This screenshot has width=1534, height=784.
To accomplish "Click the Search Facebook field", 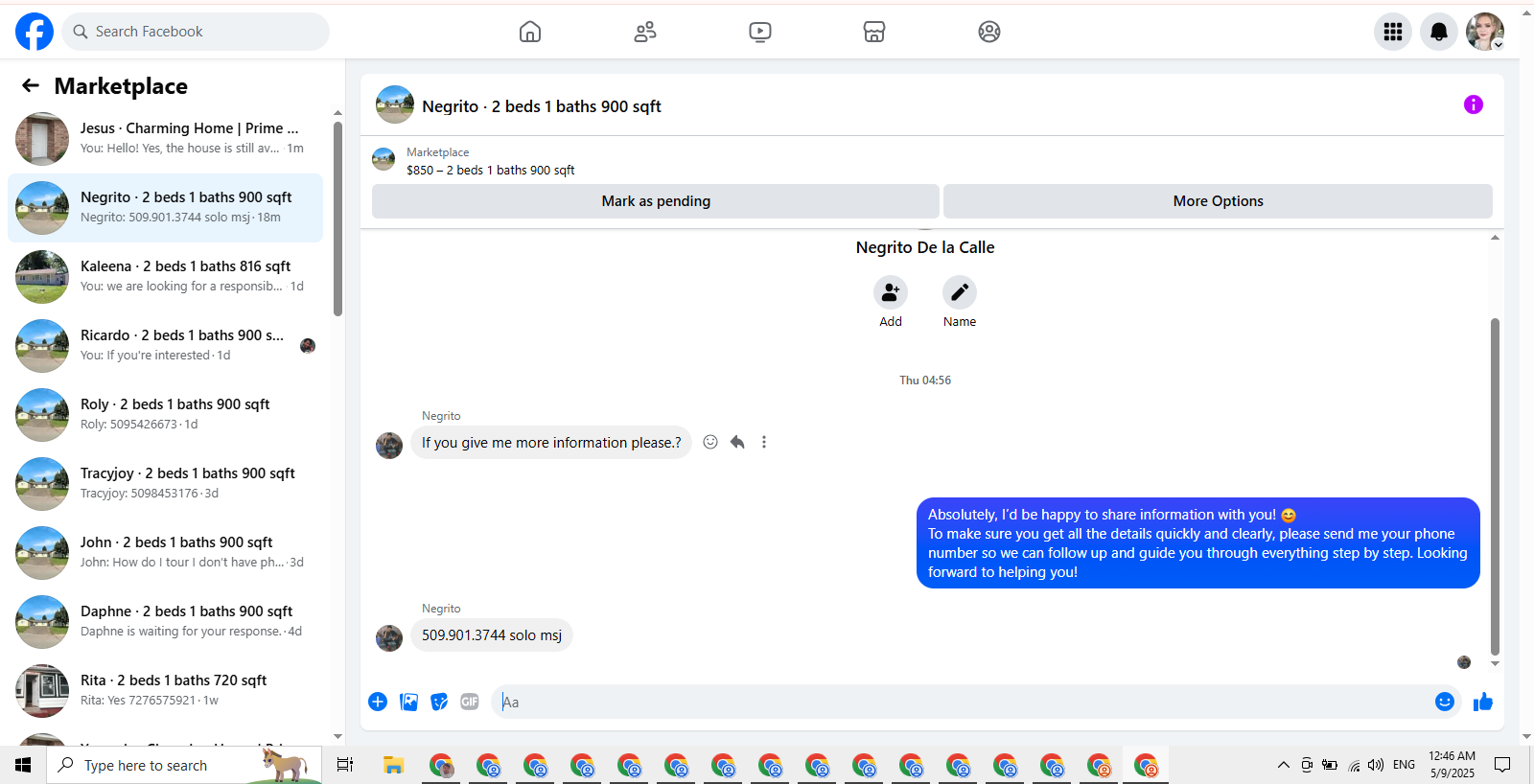I will (x=196, y=32).
